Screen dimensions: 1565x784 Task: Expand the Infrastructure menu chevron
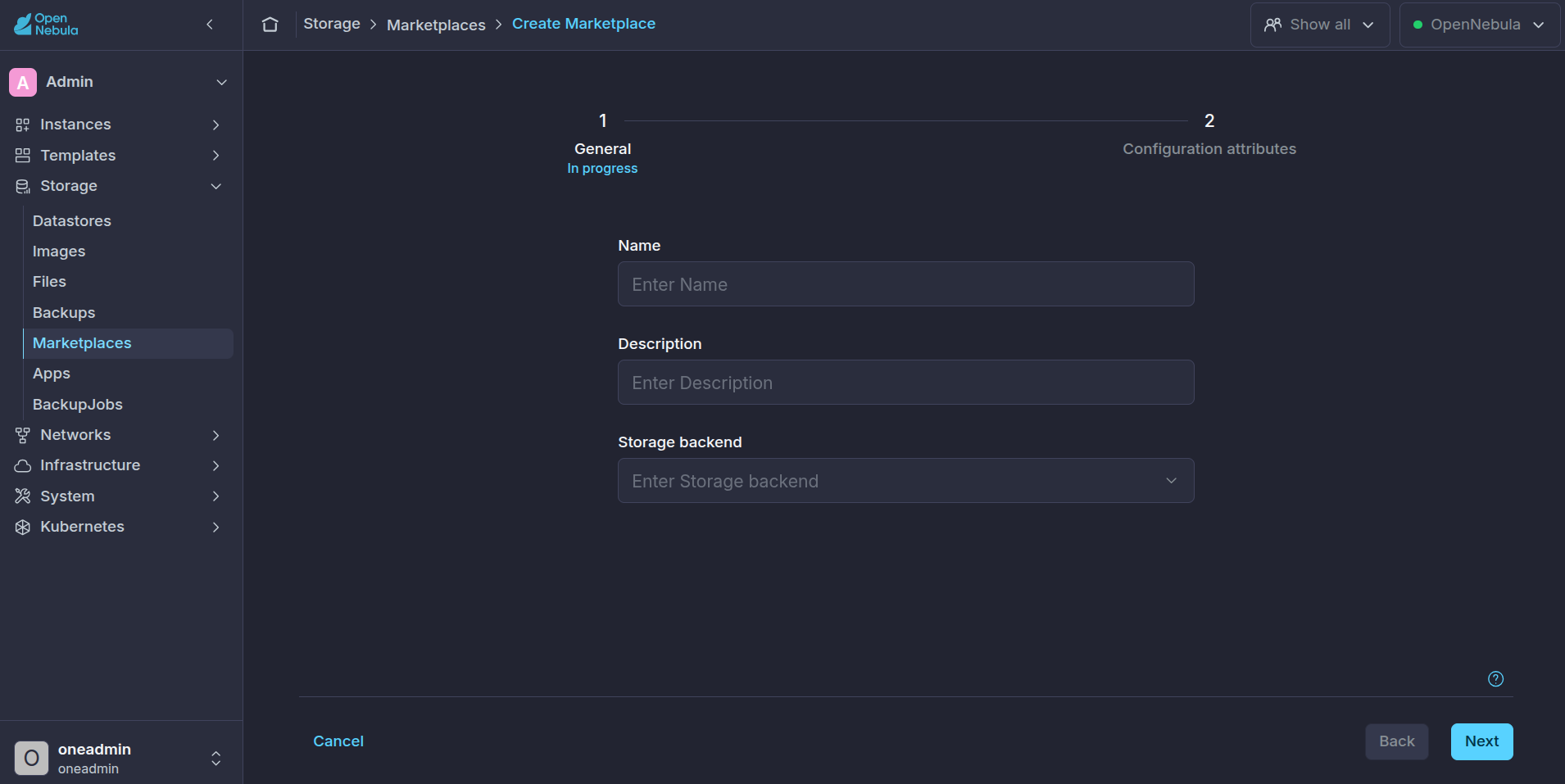click(216, 465)
